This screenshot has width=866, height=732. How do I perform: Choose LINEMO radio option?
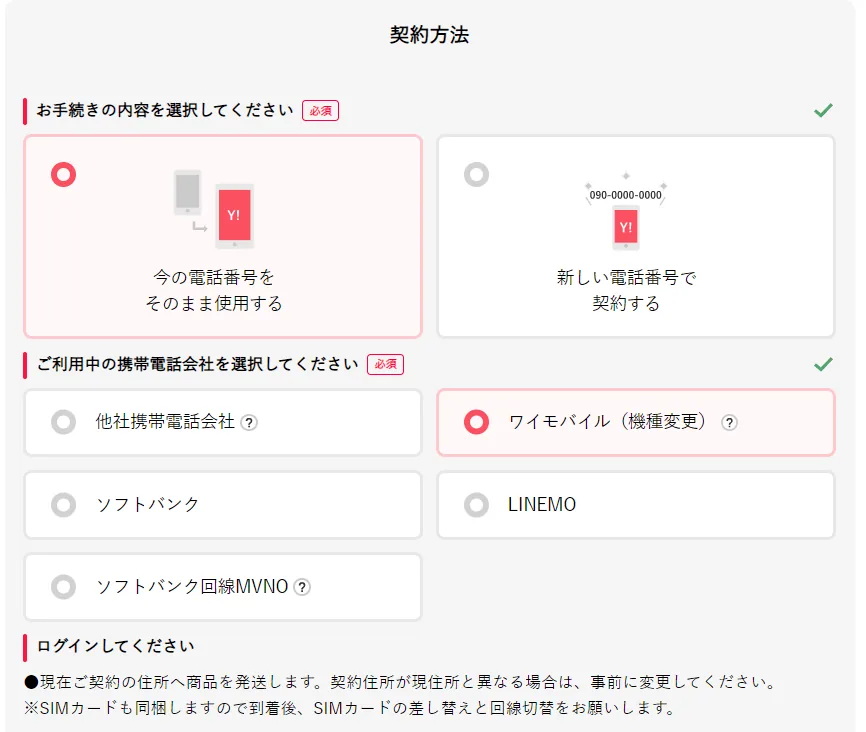click(x=477, y=505)
